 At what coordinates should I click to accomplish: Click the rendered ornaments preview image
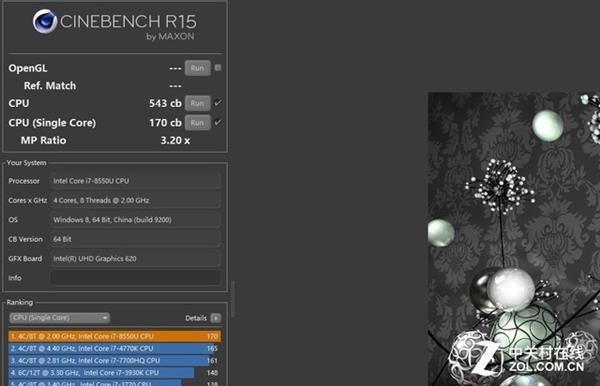[x=514, y=239]
